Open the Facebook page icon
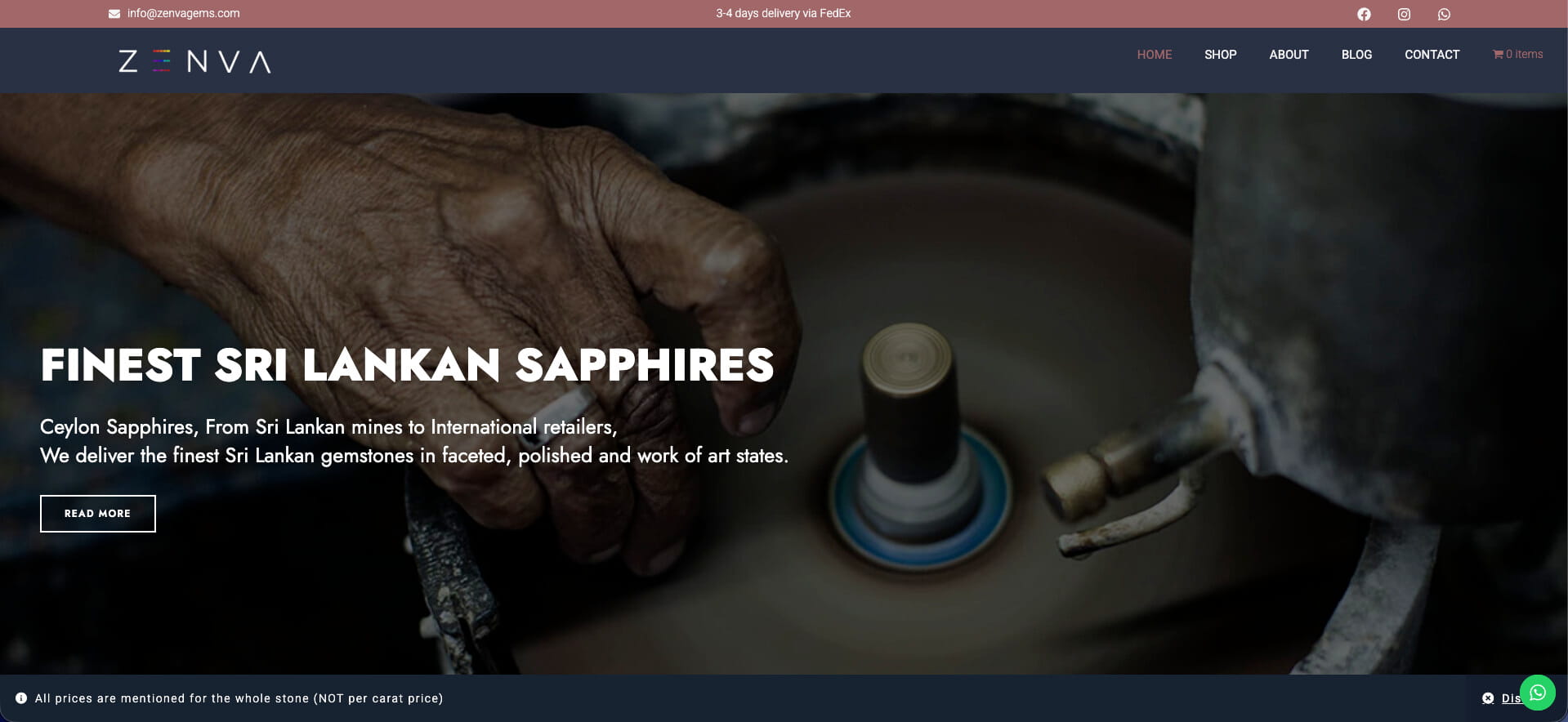Screen dimensions: 1568x722 [1364, 14]
